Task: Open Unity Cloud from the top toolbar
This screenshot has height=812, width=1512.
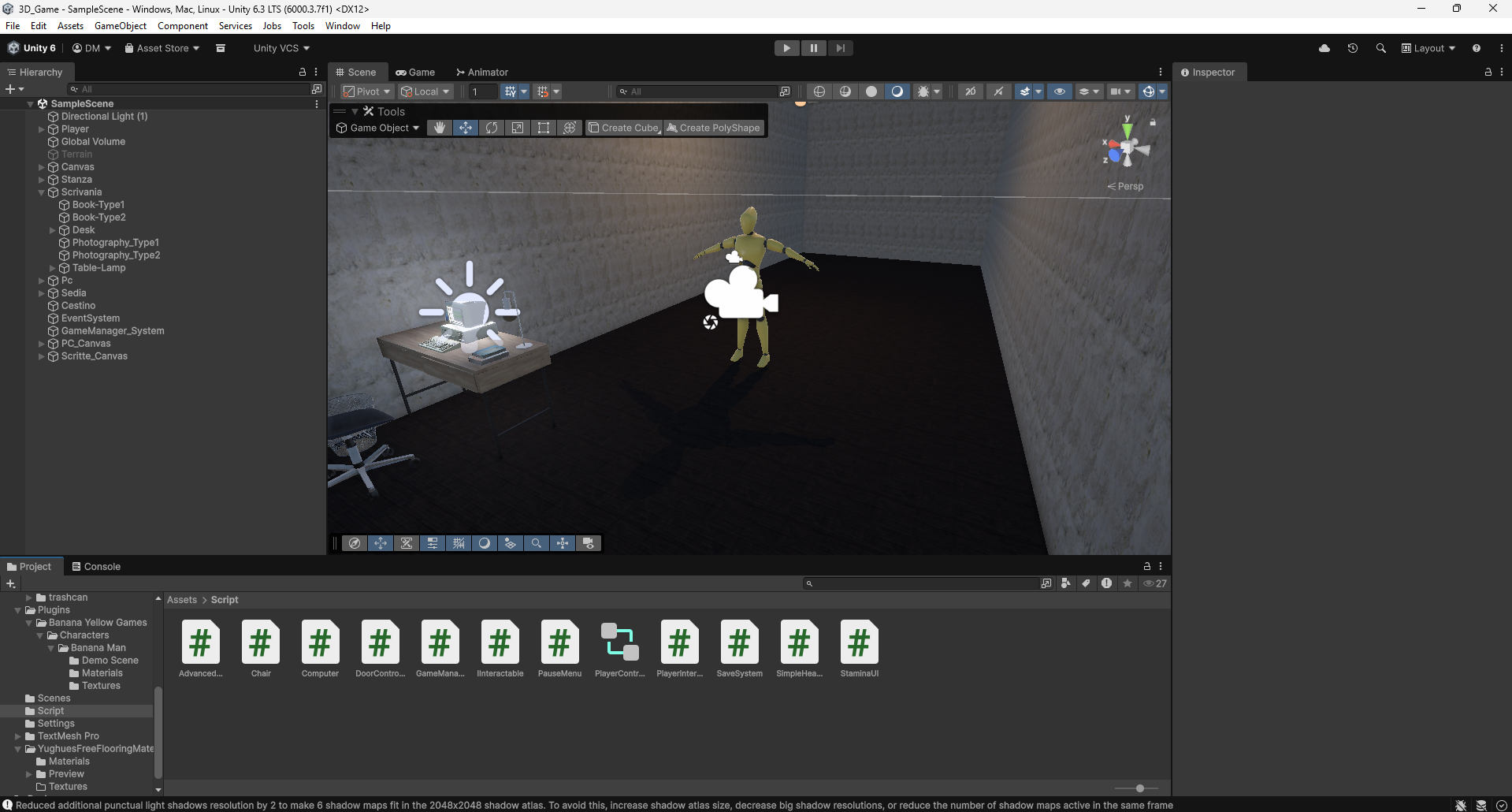Action: click(1324, 48)
